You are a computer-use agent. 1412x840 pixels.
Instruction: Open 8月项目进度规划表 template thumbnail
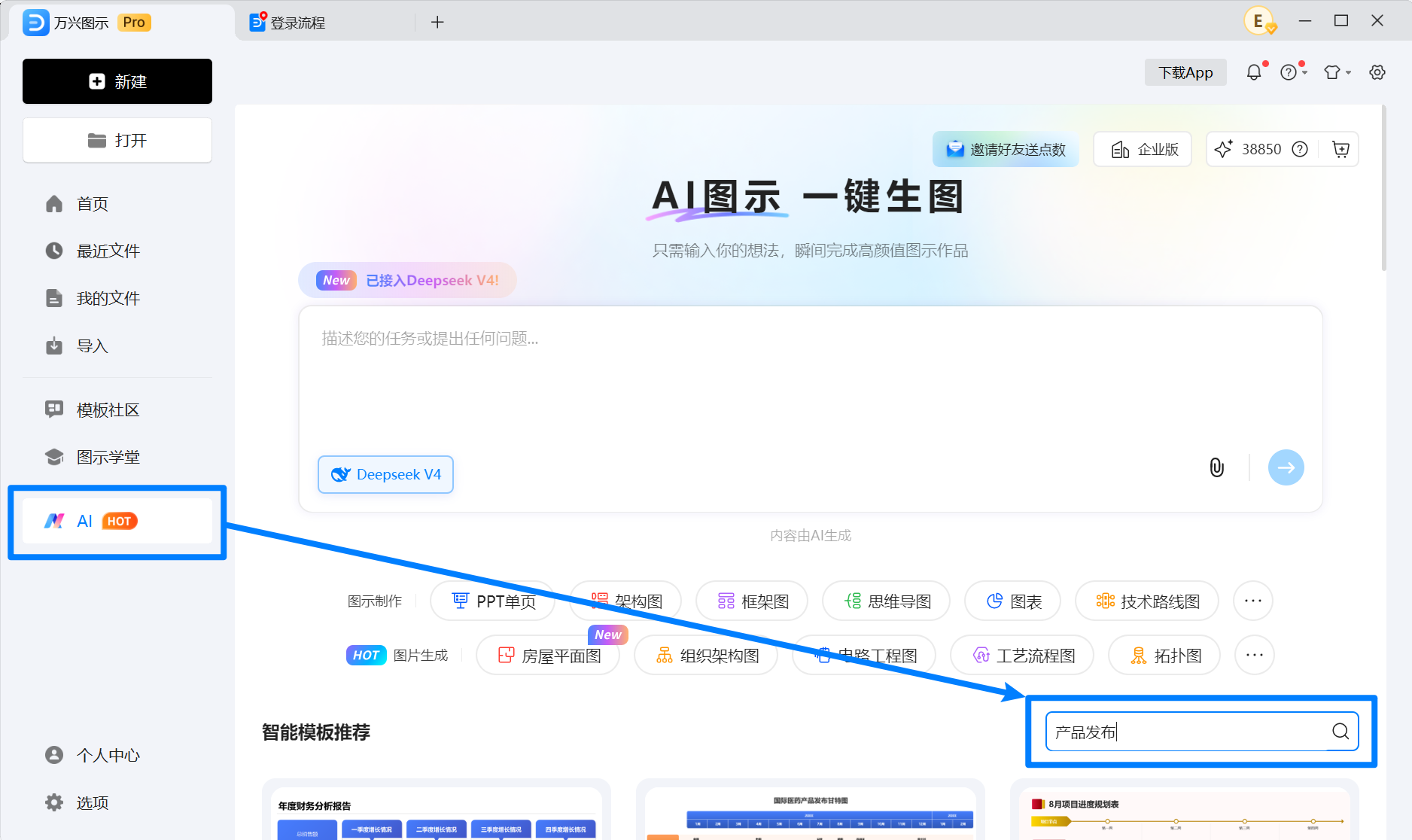click(x=1185, y=810)
